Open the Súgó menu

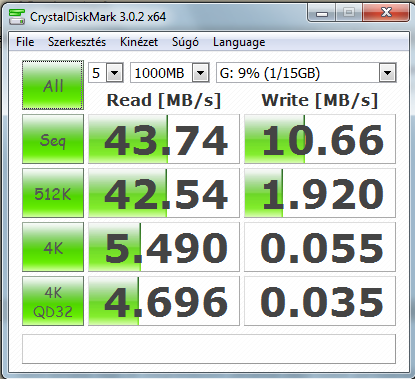click(x=185, y=42)
